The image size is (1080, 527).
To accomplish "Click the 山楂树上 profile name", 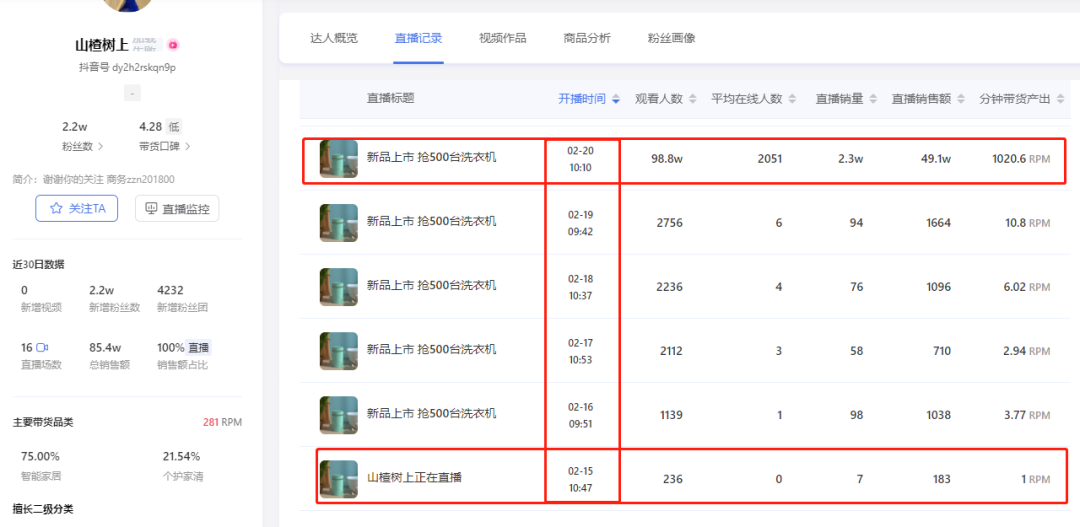I will pyautogui.click(x=102, y=45).
